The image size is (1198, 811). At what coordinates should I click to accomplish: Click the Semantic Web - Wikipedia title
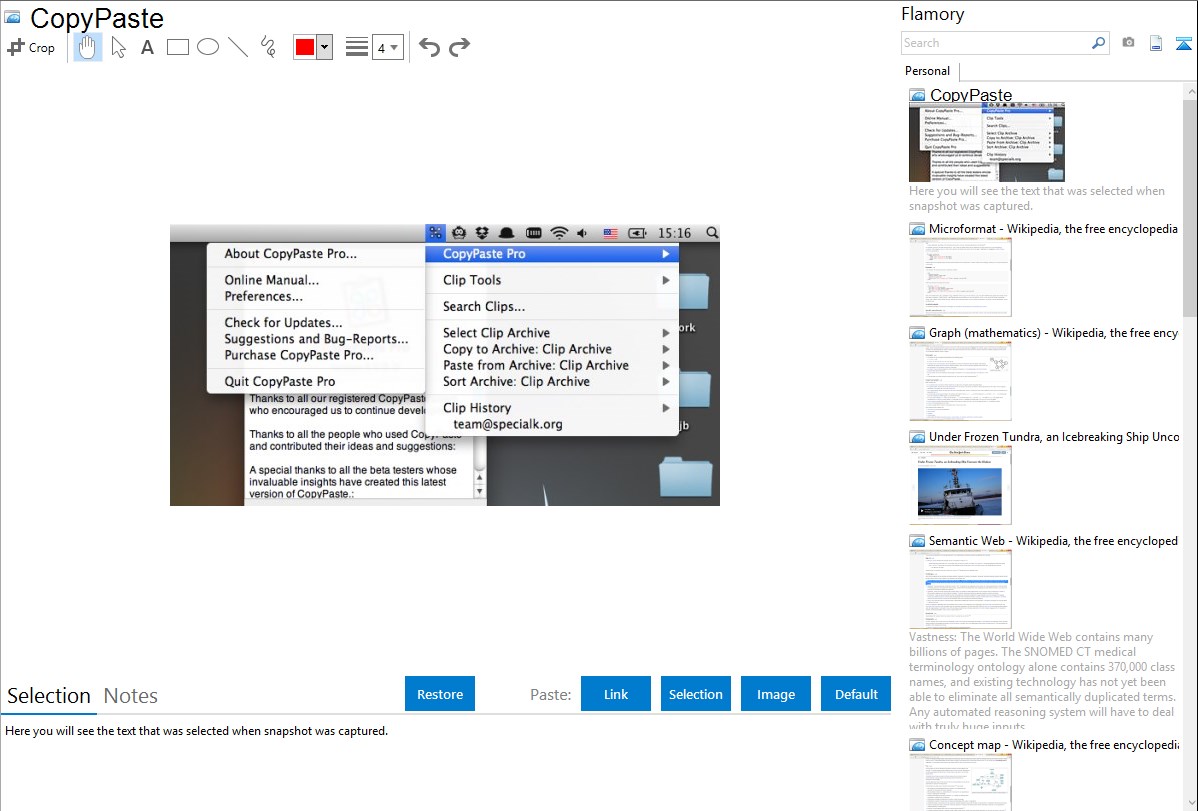click(x=1053, y=540)
